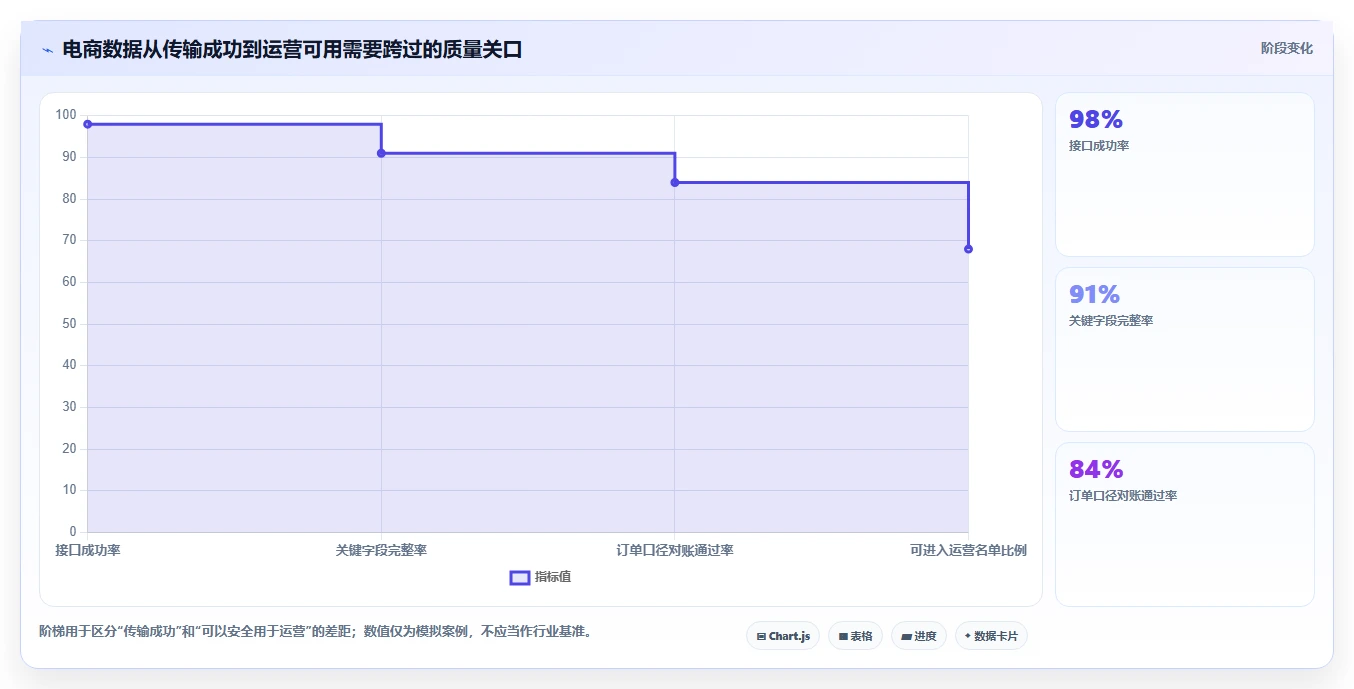Select the 91% 关键字段完整率 card
The image size is (1354, 689).
1185,350
